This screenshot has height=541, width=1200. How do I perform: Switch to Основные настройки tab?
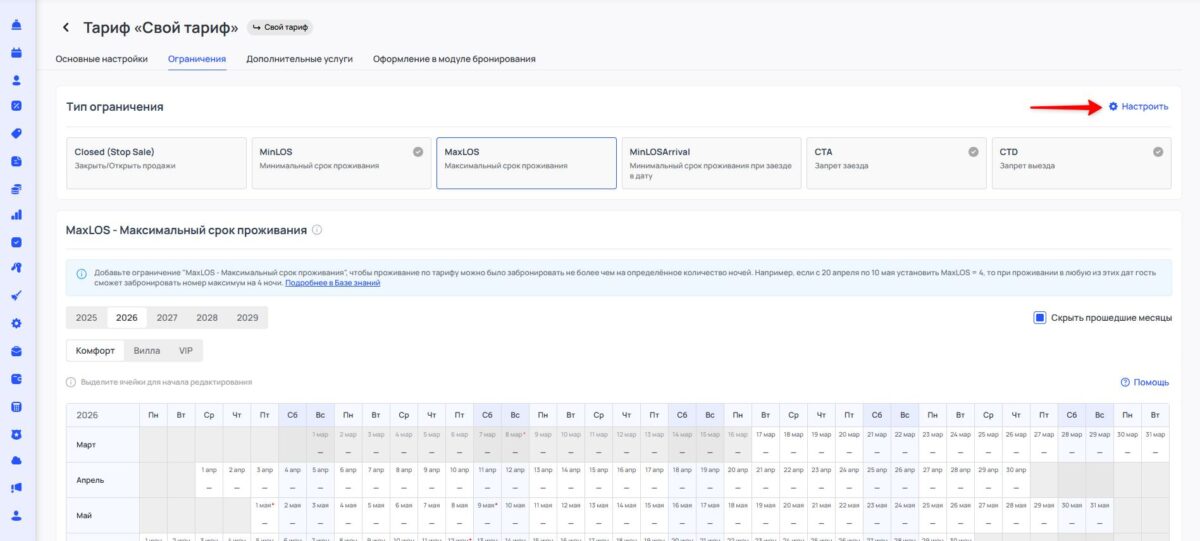101,59
